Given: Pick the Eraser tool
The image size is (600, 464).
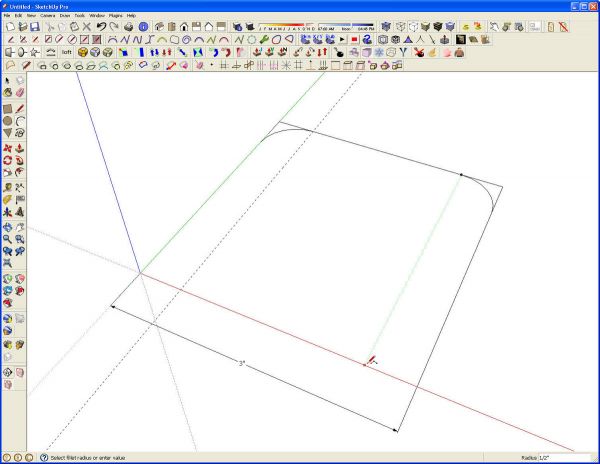Looking at the screenshot, I should tap(20, 93).
